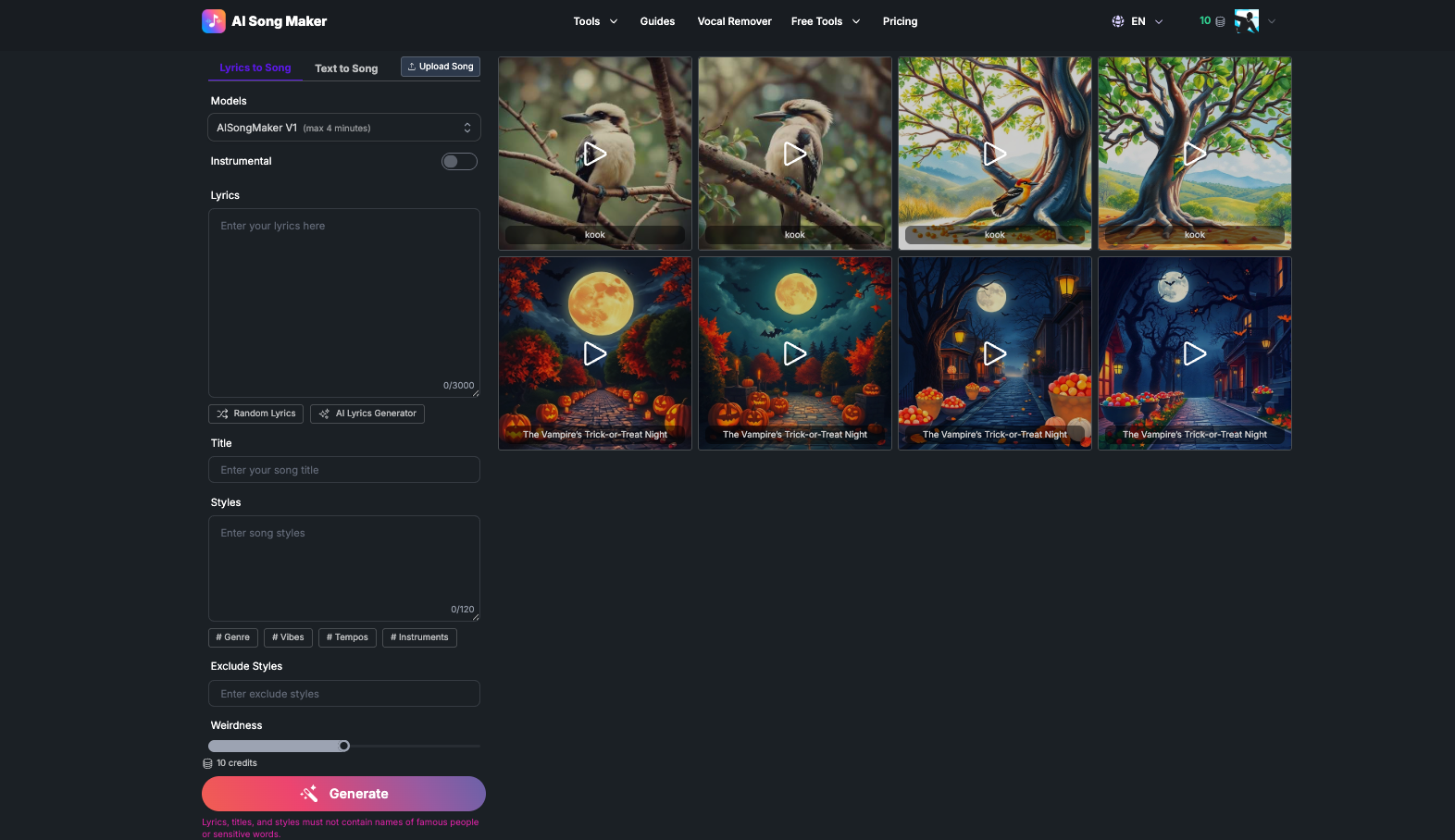Click the AI Song Maker brand name
1455x840 pixels.
(279, 21)
